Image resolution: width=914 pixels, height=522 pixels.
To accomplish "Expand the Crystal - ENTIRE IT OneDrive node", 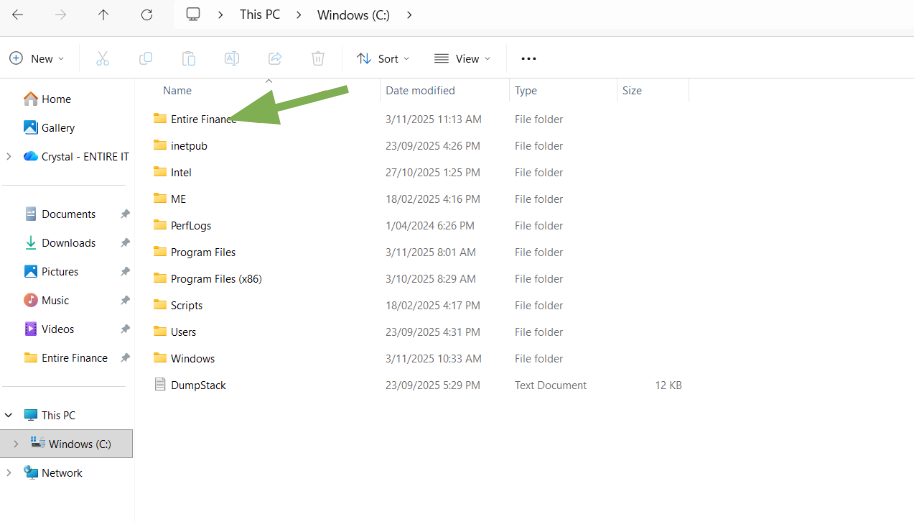I will coord(9,157).
